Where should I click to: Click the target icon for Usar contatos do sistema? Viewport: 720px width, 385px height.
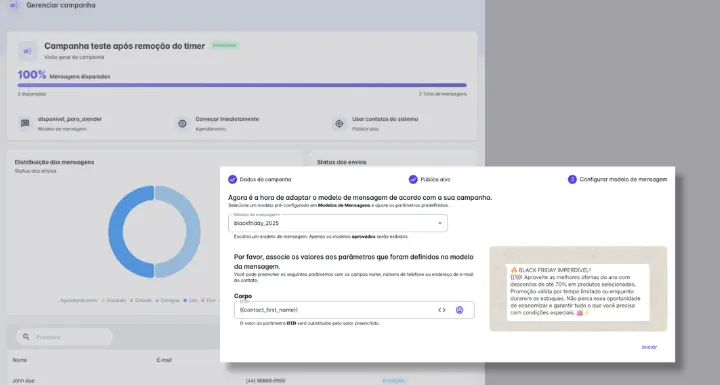click(x=339, y=123)
